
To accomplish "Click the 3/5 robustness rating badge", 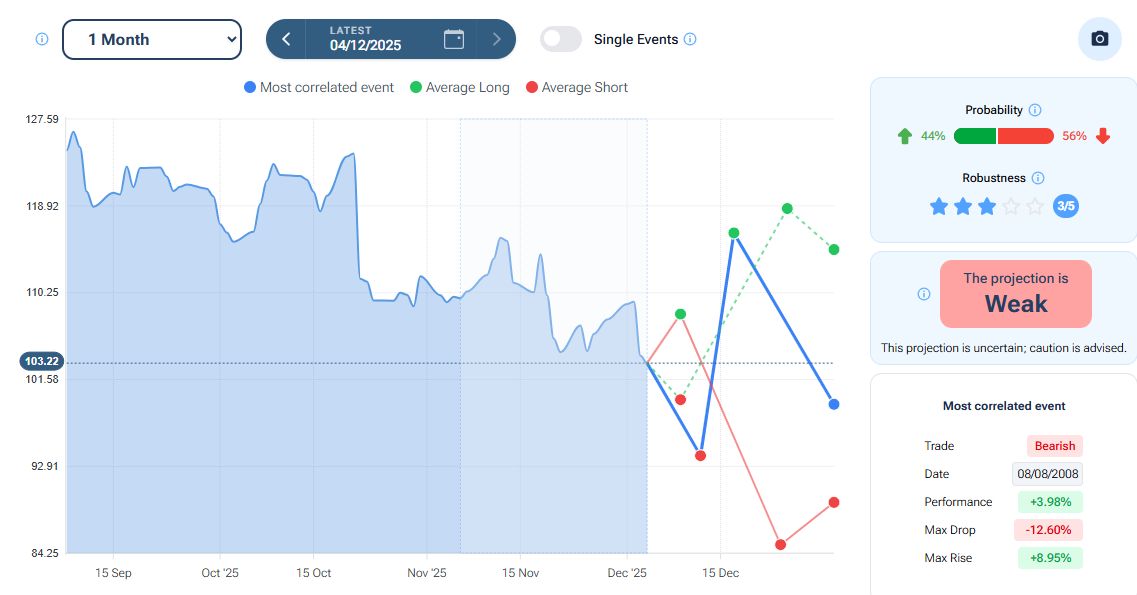I will click(1066, 206).
